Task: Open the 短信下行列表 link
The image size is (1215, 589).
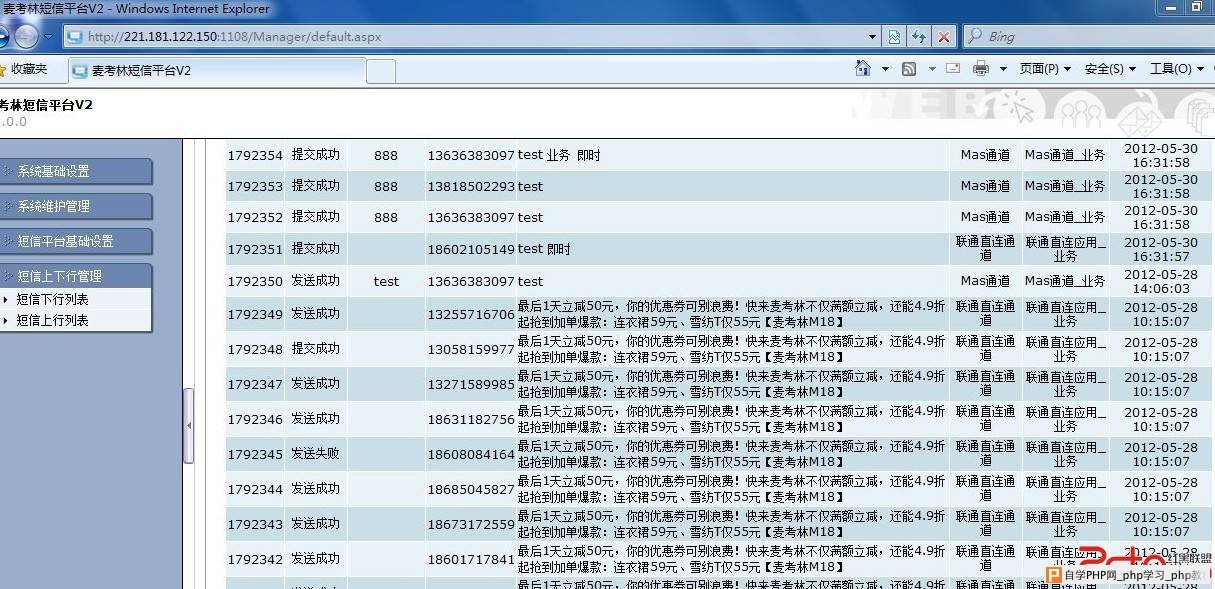Action: [52, 299]
